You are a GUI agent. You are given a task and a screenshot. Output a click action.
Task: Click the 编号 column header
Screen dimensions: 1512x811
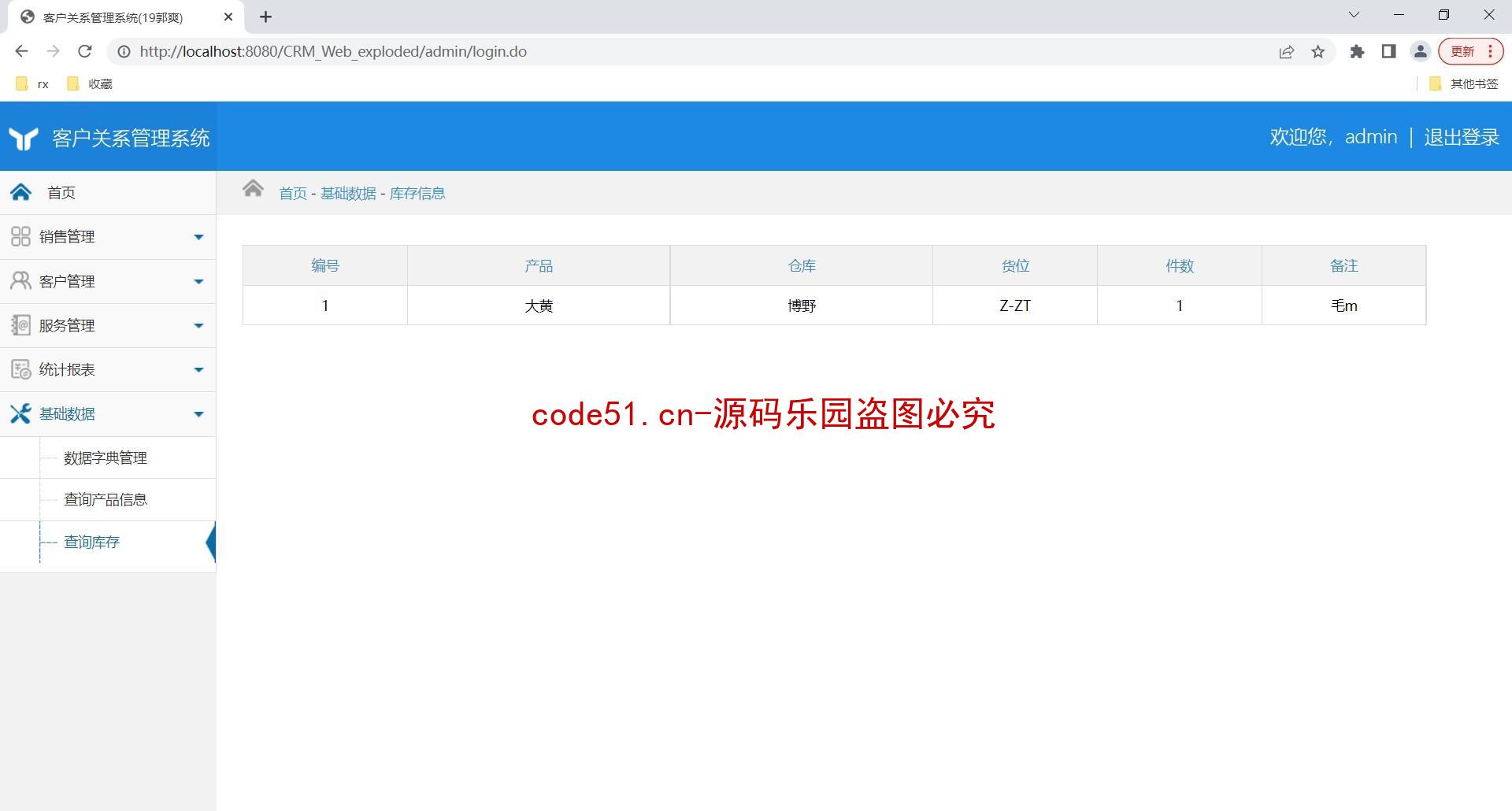[x=325, y=266]
